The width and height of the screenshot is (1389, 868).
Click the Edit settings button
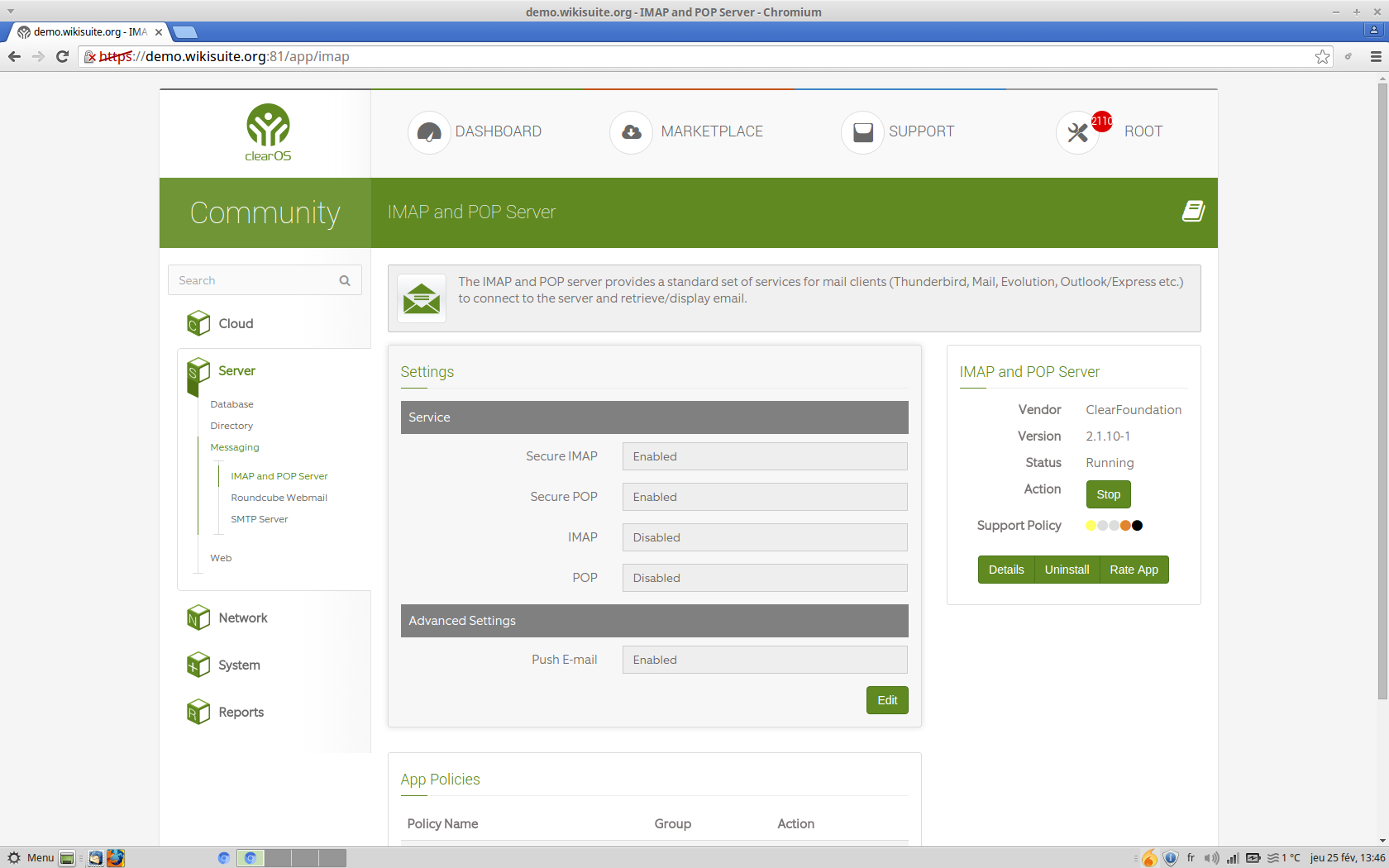coord(886,700)
